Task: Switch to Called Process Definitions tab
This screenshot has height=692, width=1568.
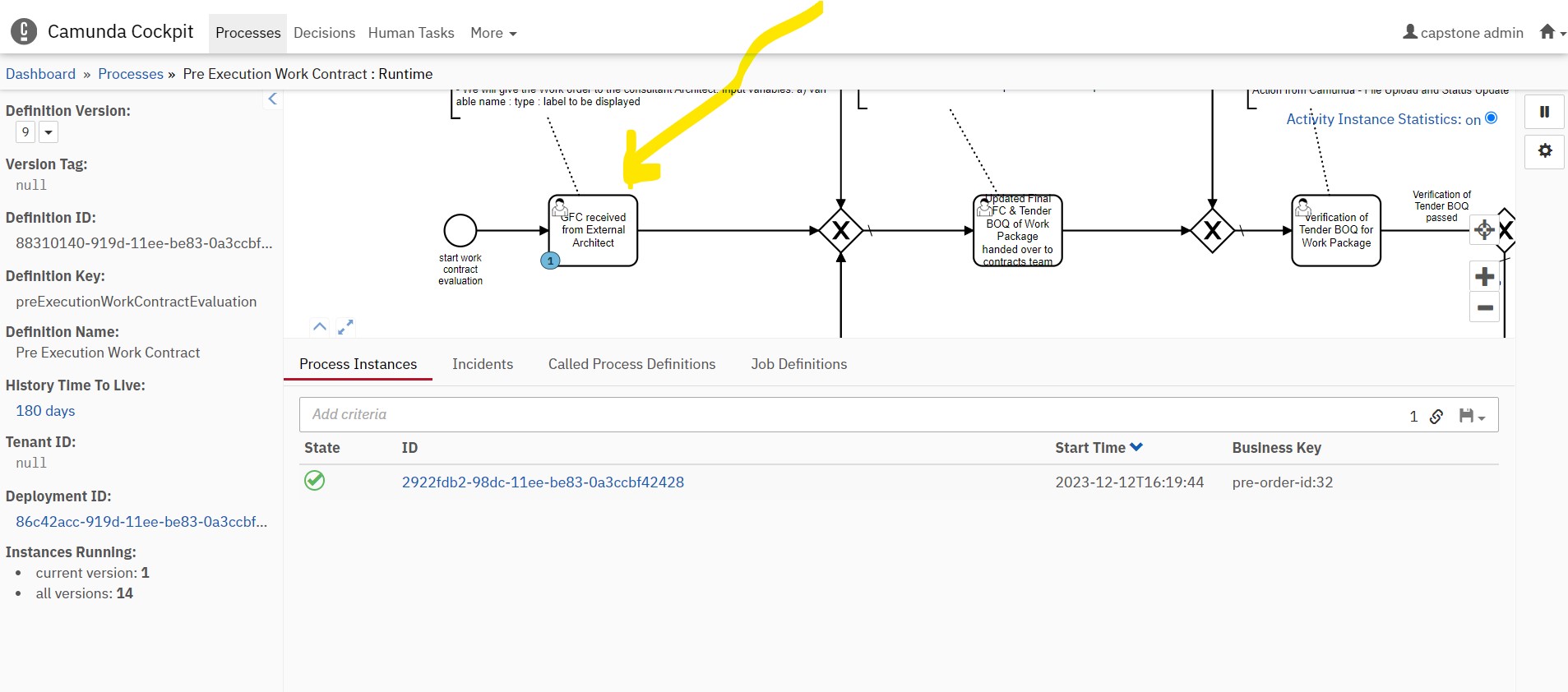Action: [x=631, y=364]
